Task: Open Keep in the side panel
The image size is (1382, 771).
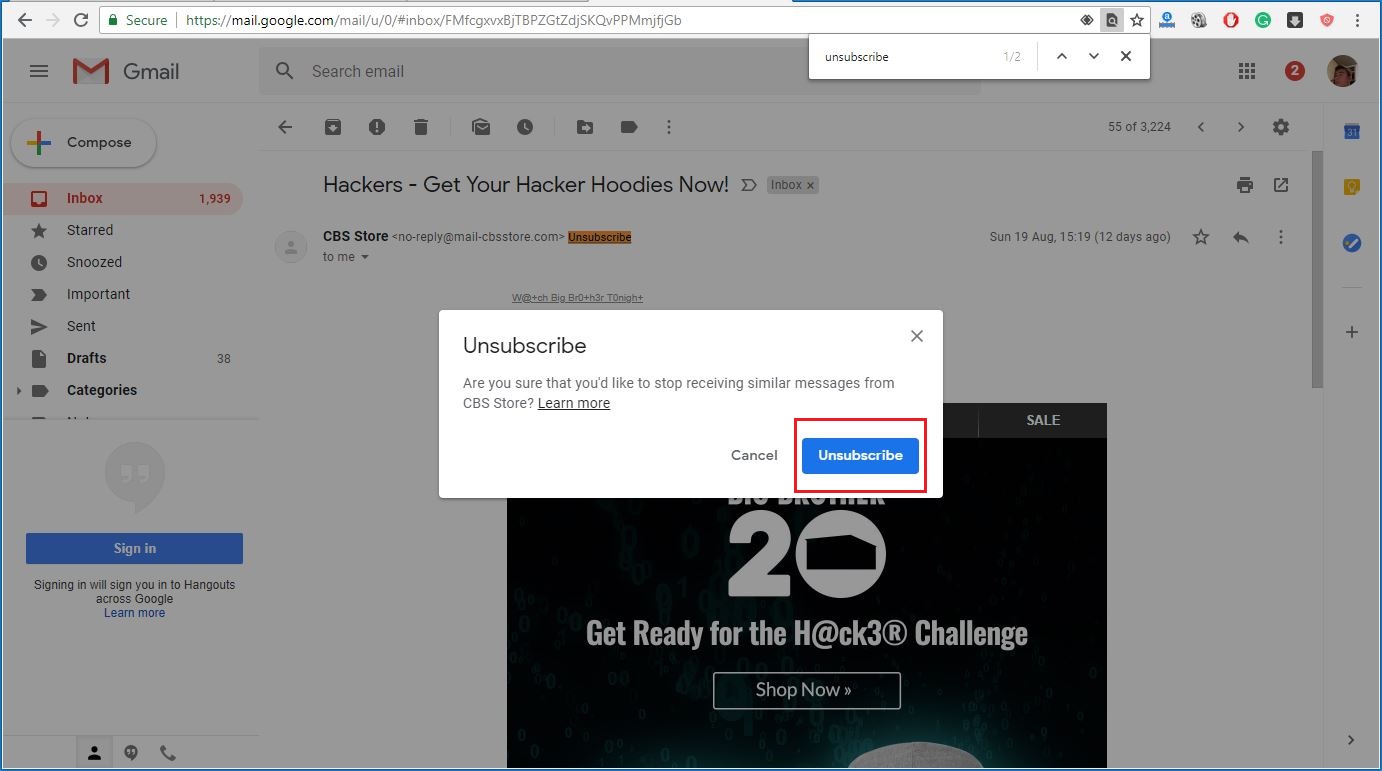Action: [1352, 187]
